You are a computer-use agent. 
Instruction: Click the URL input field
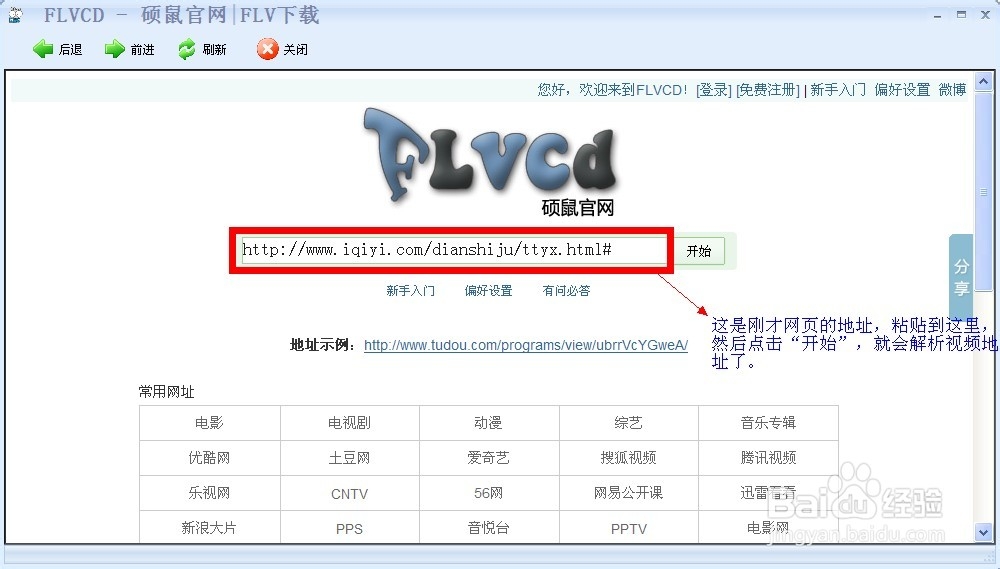click(452, 250)
